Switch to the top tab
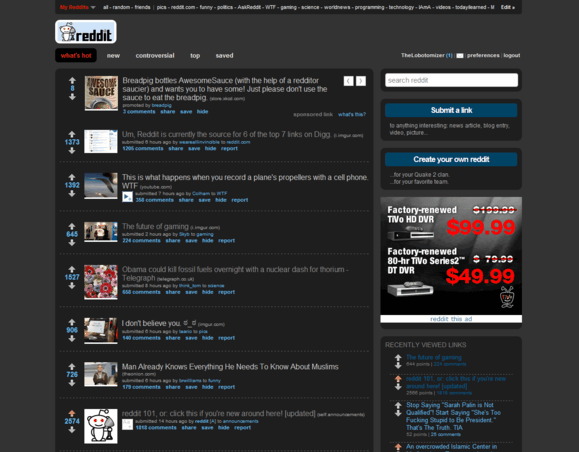This screenshot has height=452, width=579. coord(195,56)
